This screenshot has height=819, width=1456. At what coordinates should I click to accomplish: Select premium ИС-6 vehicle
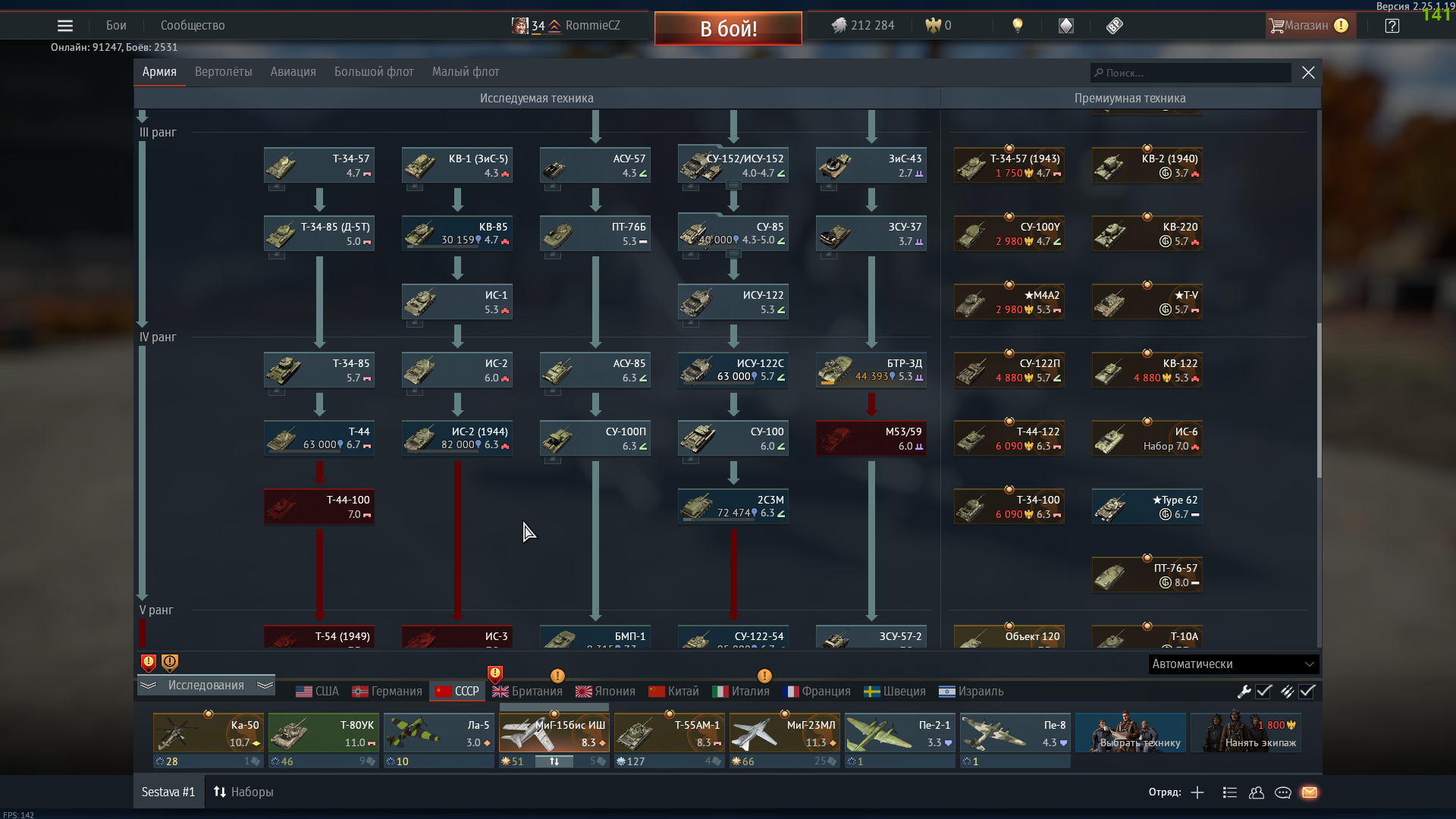point(1147,438)
